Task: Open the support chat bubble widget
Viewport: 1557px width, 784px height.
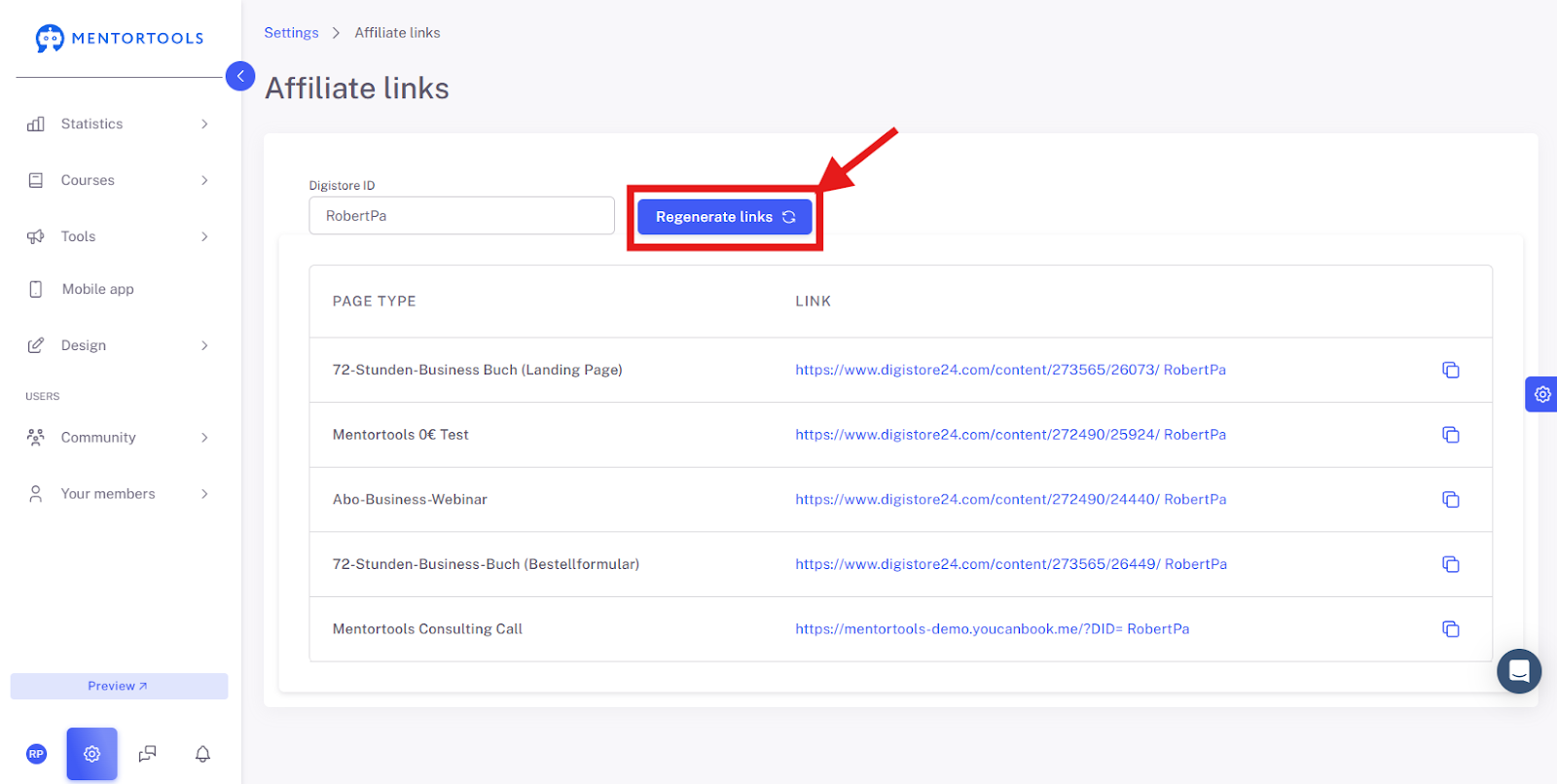Action: [x=1519, y=671]
